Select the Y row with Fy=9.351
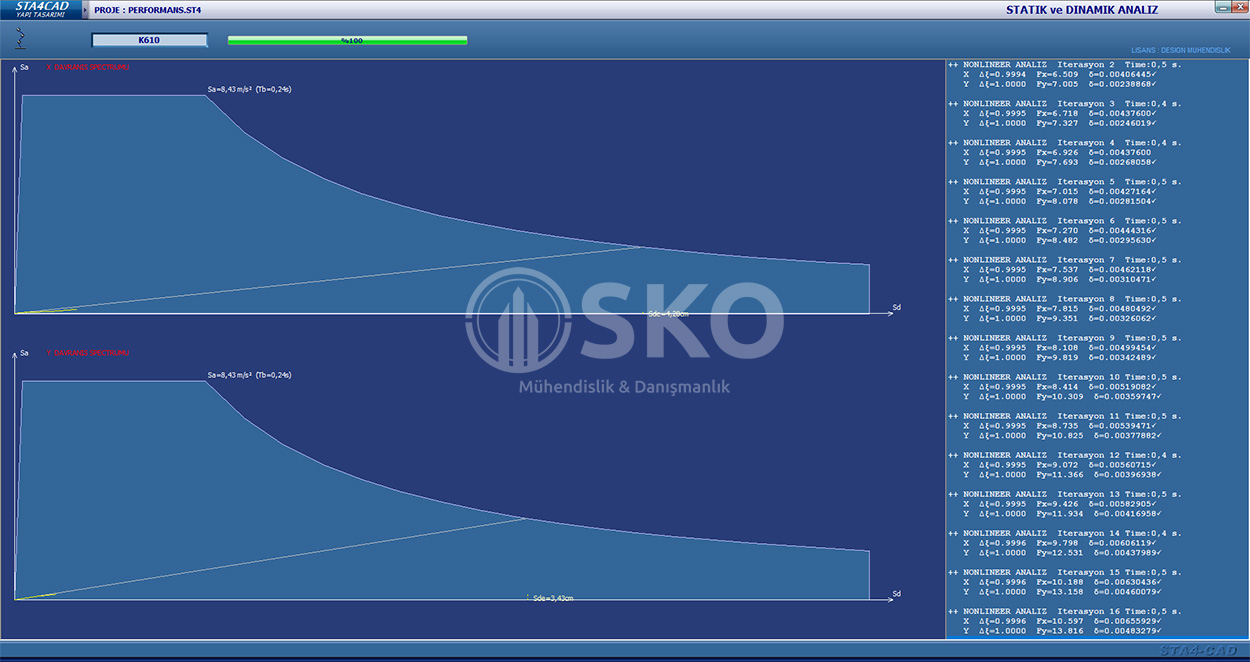The height and width of the screenshot is (662, 1250). point(1061,318)
